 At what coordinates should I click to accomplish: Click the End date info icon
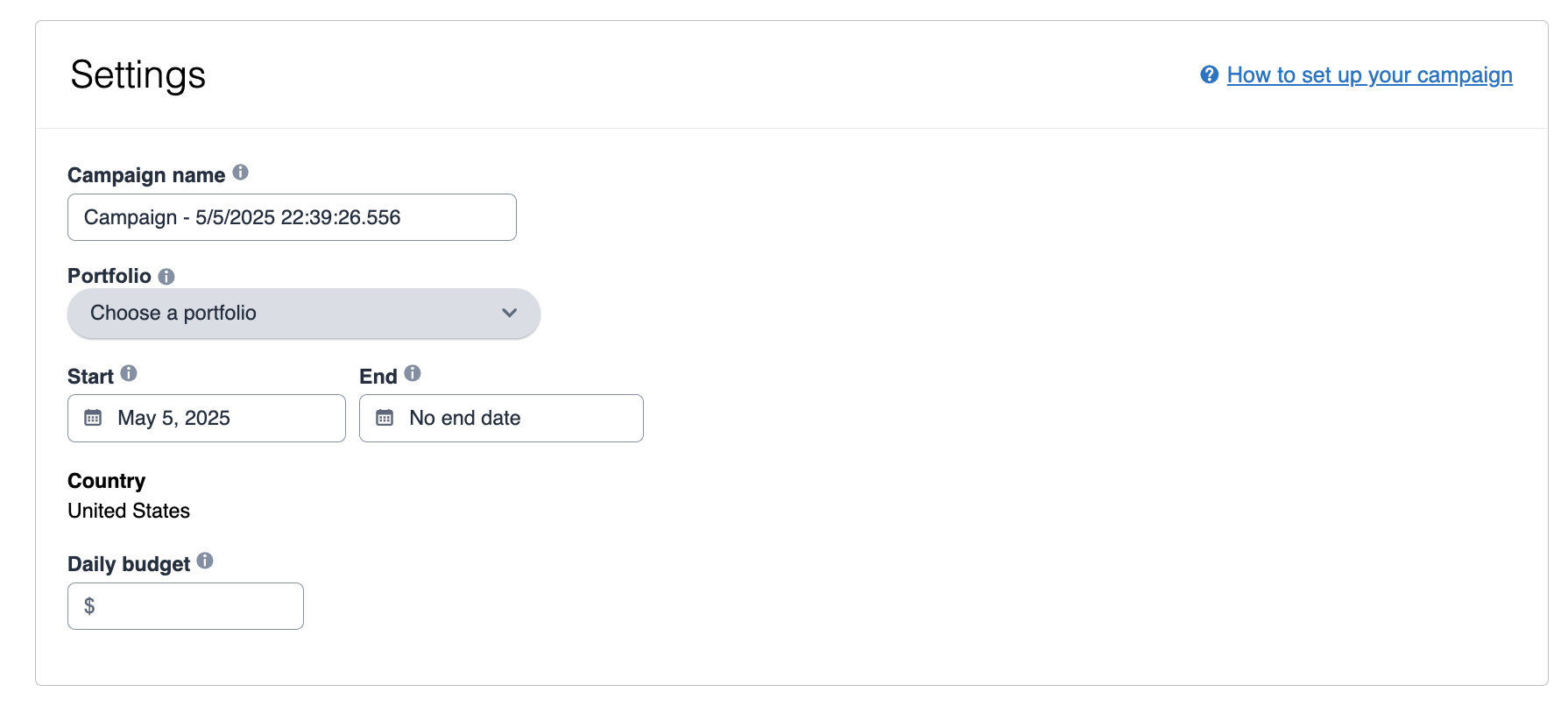pos(413,373)
